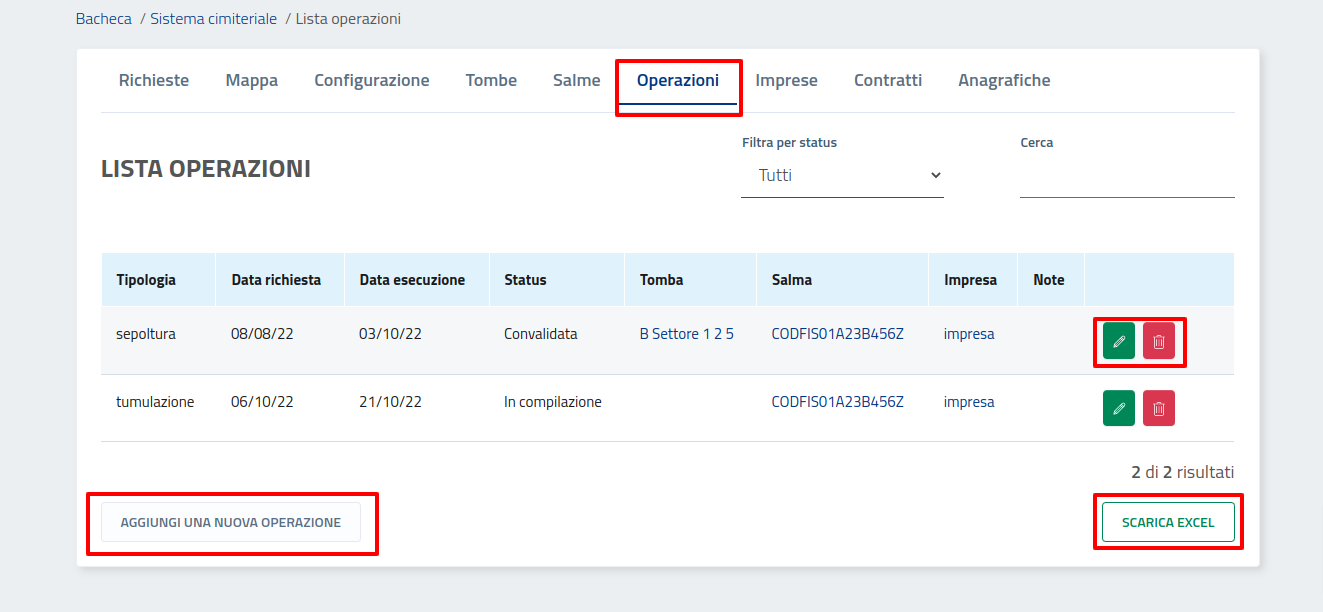Go to the Configurazione tab
1323x612 pixels.
[x=372, y=81]
